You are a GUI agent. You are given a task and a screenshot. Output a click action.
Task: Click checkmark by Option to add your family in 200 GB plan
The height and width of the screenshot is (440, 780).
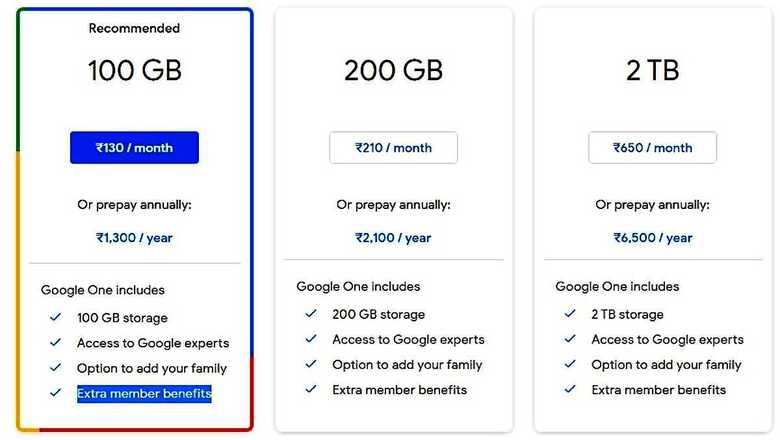point(311,365)
